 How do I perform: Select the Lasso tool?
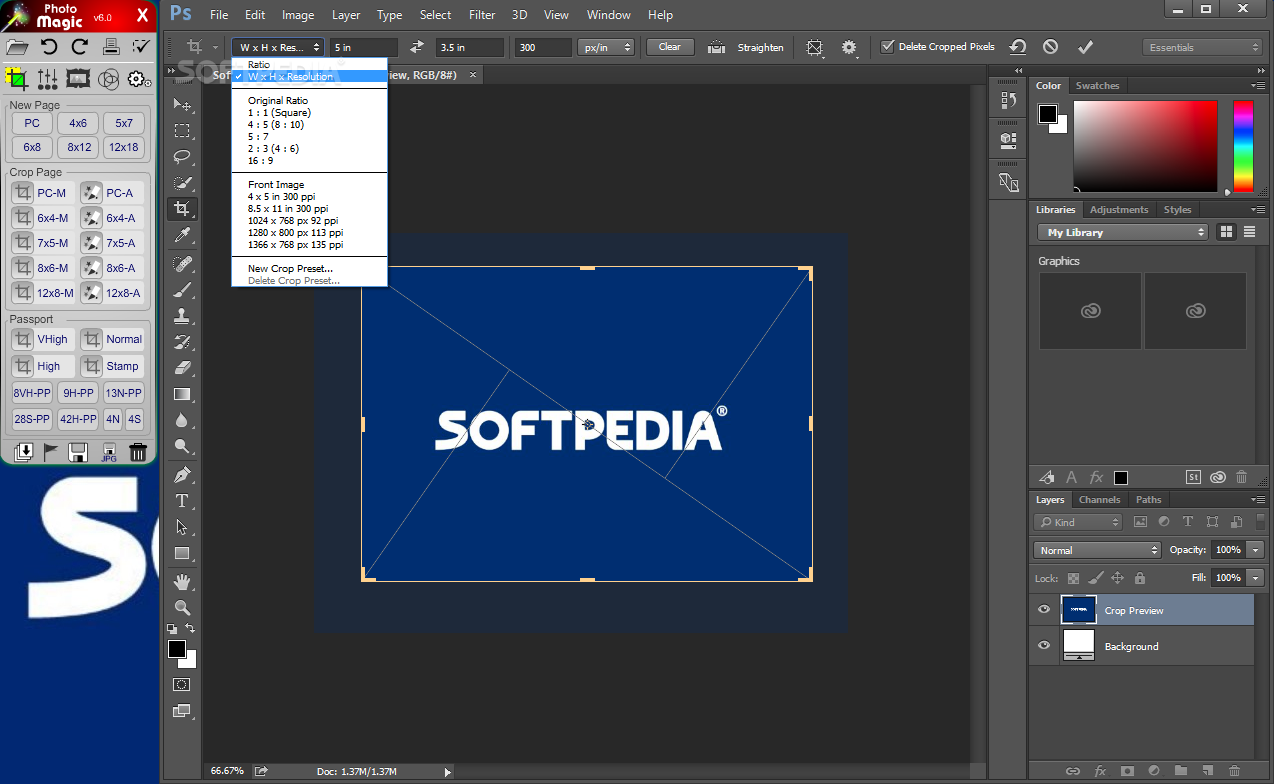182,157
